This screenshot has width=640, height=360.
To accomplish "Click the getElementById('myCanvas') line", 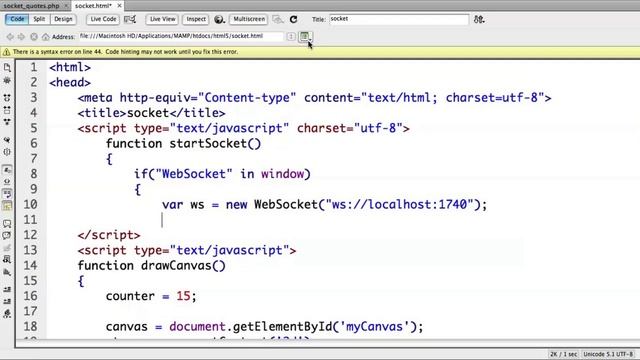I will click(x=264, y=327).
